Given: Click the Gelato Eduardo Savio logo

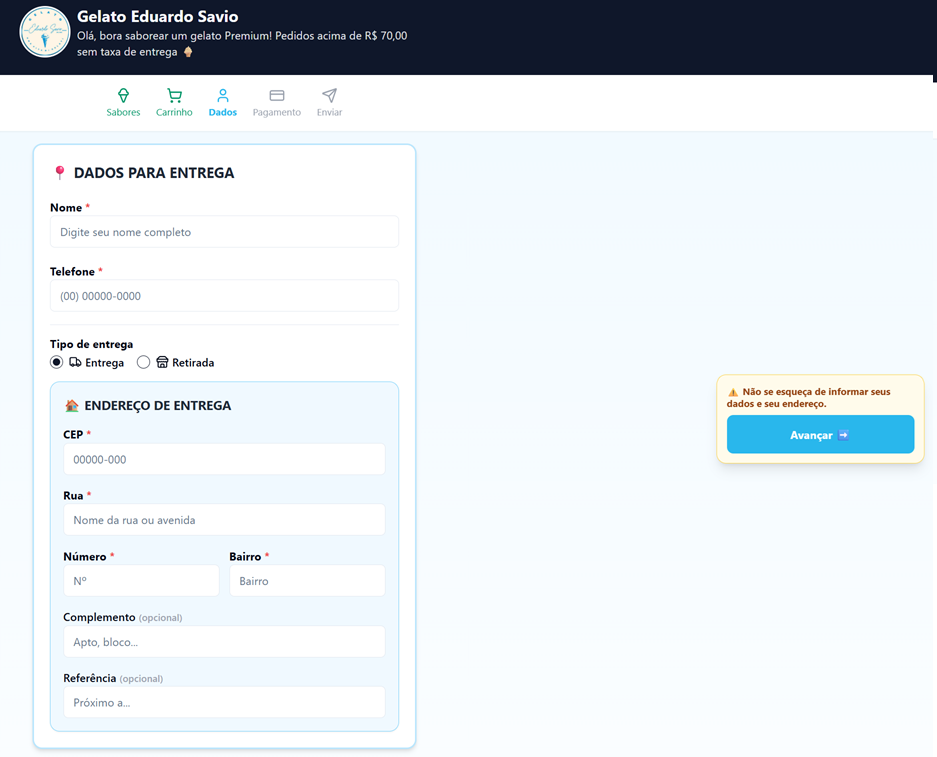Looking at the screenshot, I should click(x=45, y=32).
